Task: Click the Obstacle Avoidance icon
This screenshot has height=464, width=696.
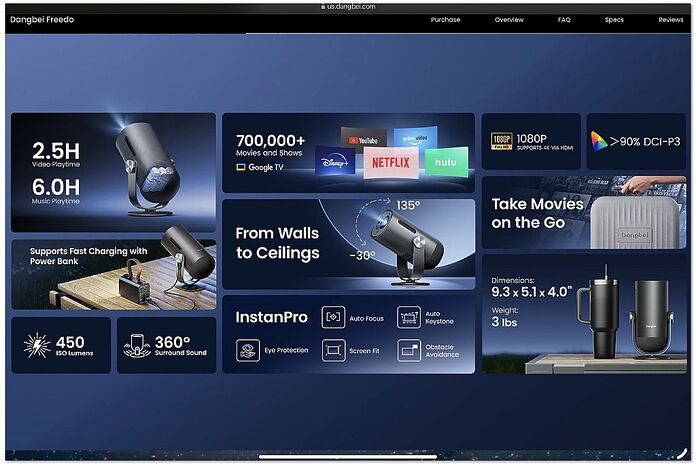Action: [x=409, y=350]
